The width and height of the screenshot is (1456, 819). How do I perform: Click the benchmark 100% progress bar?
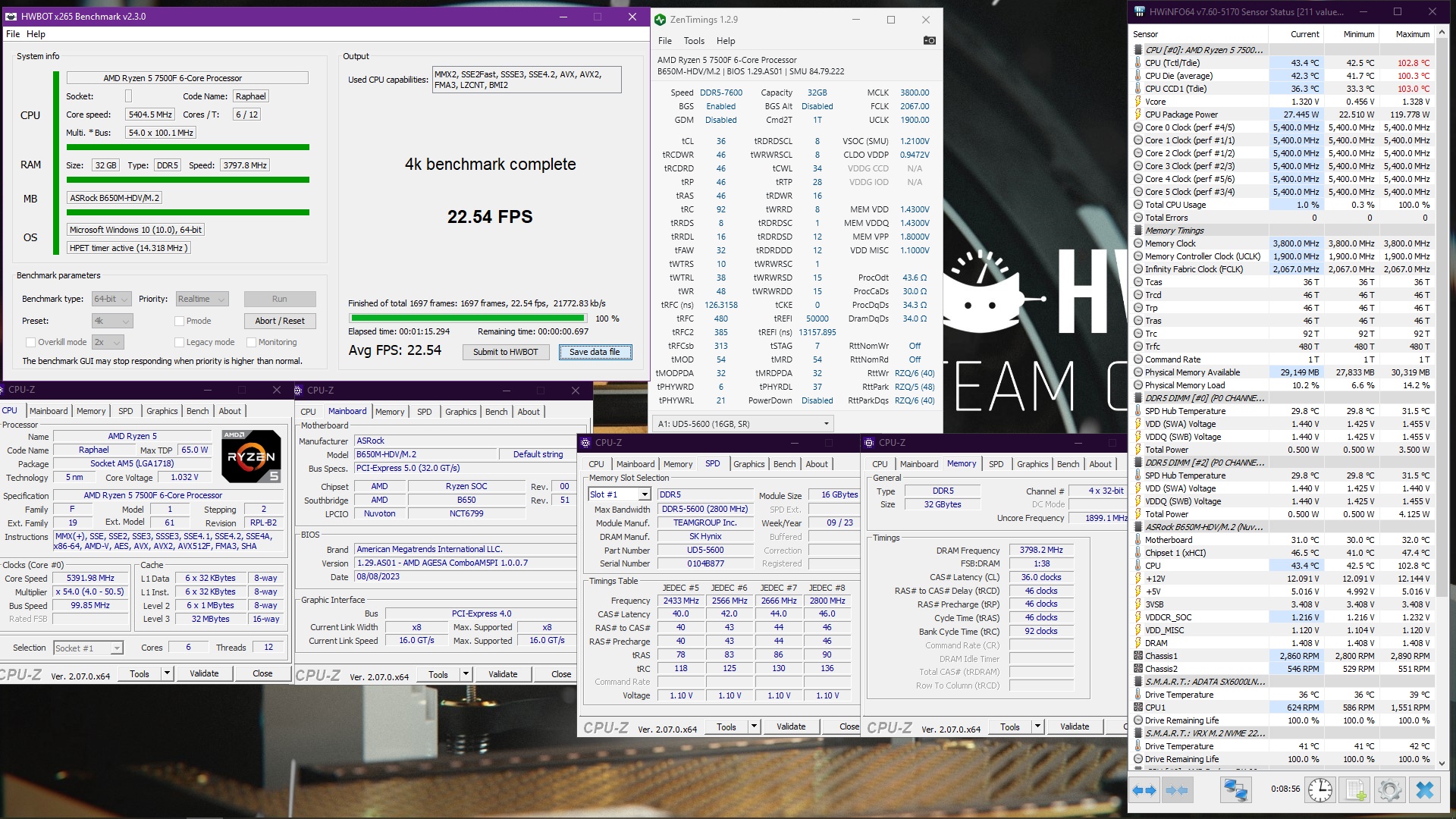pos(468,318)
